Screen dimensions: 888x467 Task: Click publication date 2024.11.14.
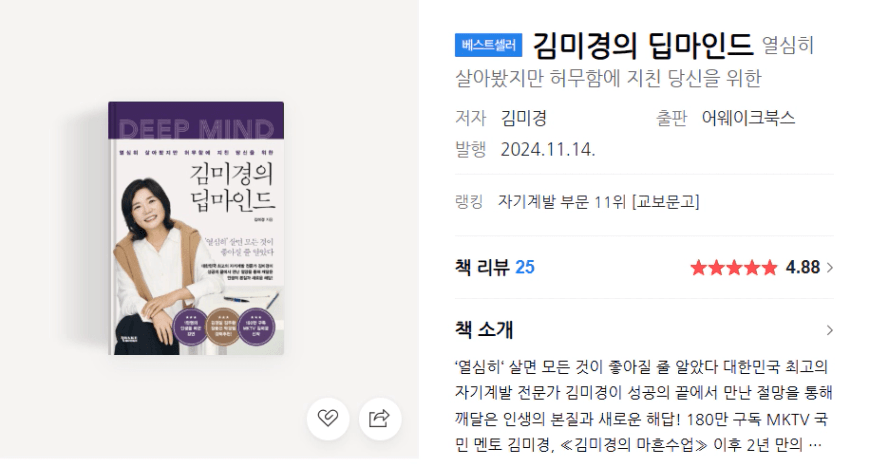tap(548, 149)
